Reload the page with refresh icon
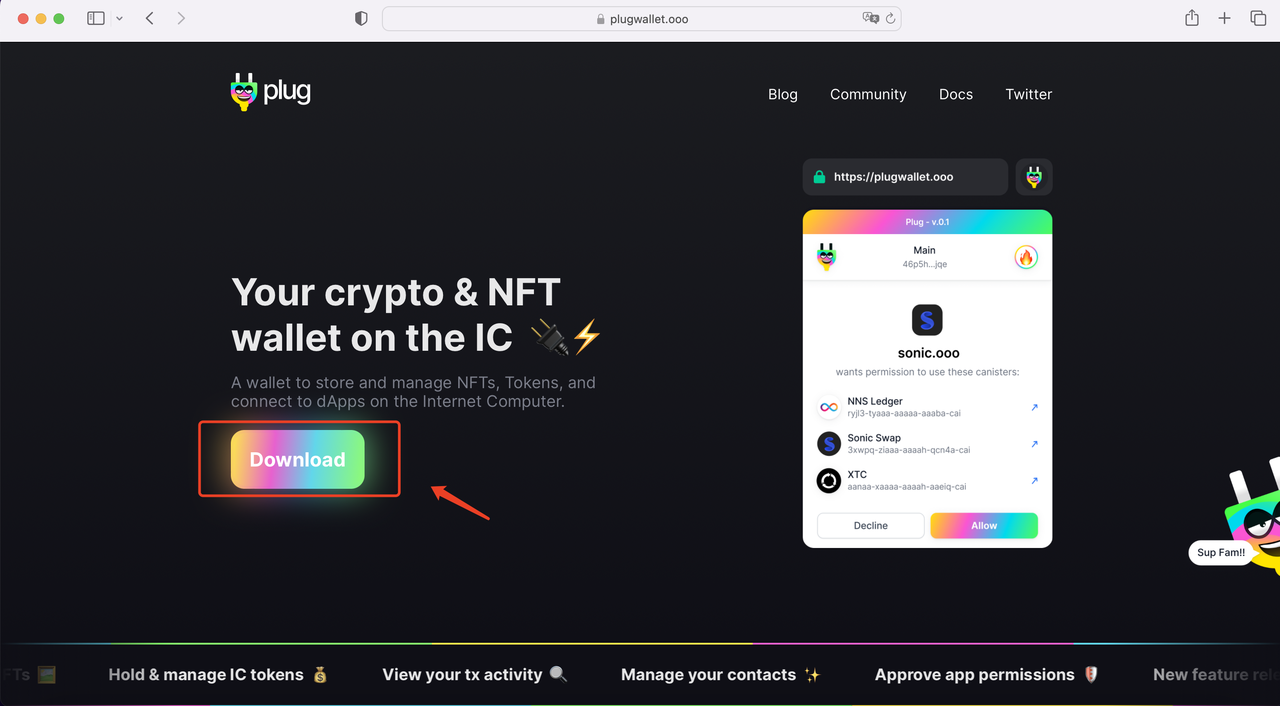 tap(890, 18)
